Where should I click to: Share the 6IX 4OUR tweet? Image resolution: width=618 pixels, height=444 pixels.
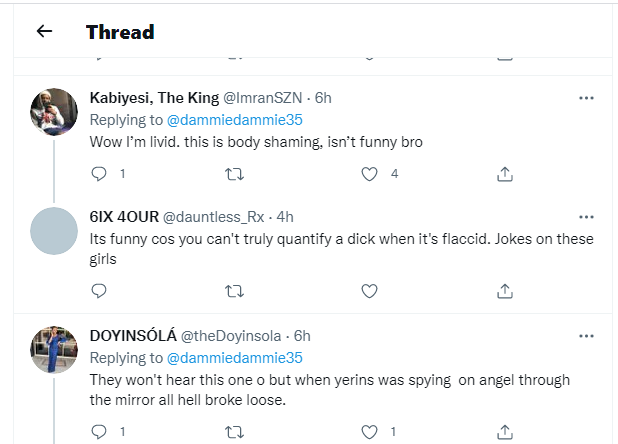505,291
